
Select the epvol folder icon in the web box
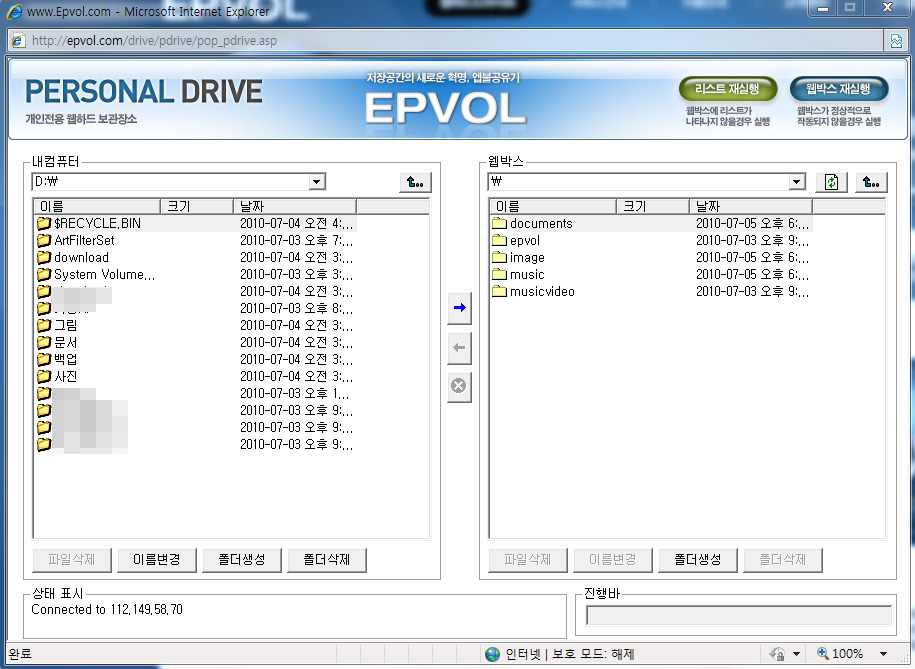(500, 241)
